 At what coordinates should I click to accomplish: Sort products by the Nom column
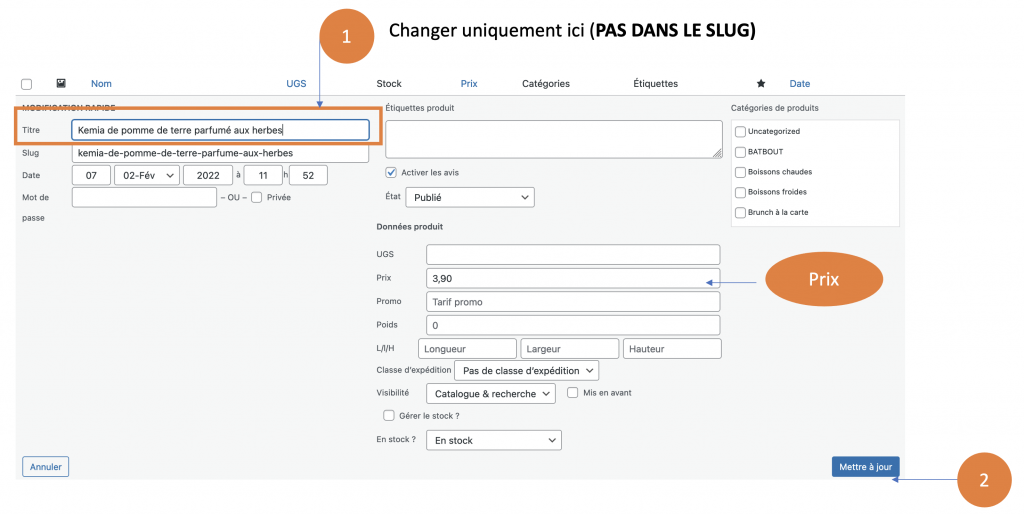(101, 84)
